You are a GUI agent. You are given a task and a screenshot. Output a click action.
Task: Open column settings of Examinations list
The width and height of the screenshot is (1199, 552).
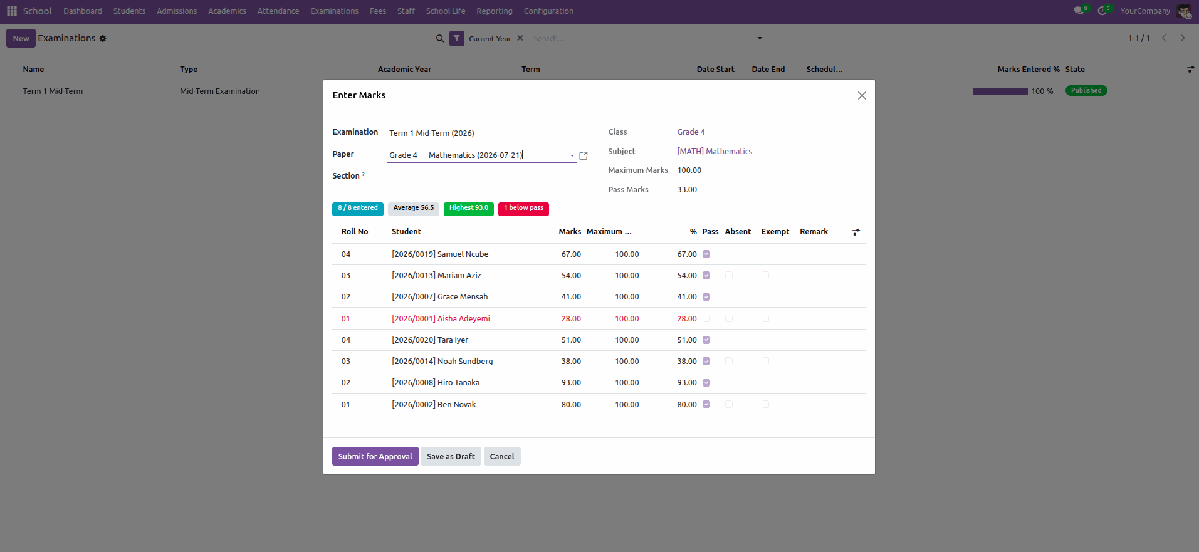pos(1190,70)
